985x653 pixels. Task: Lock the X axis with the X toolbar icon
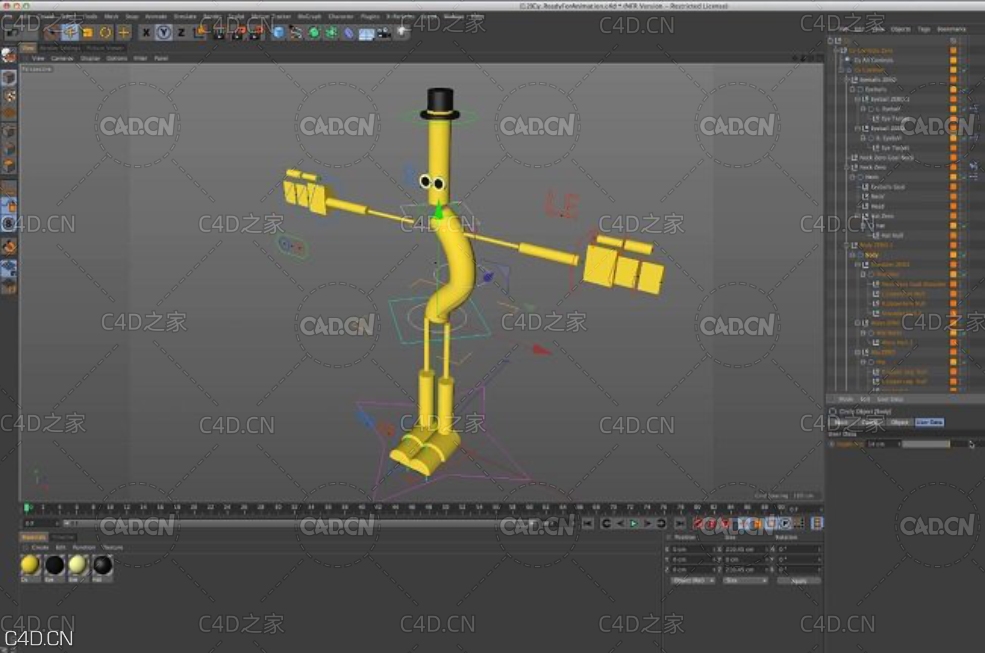point(146,32)
